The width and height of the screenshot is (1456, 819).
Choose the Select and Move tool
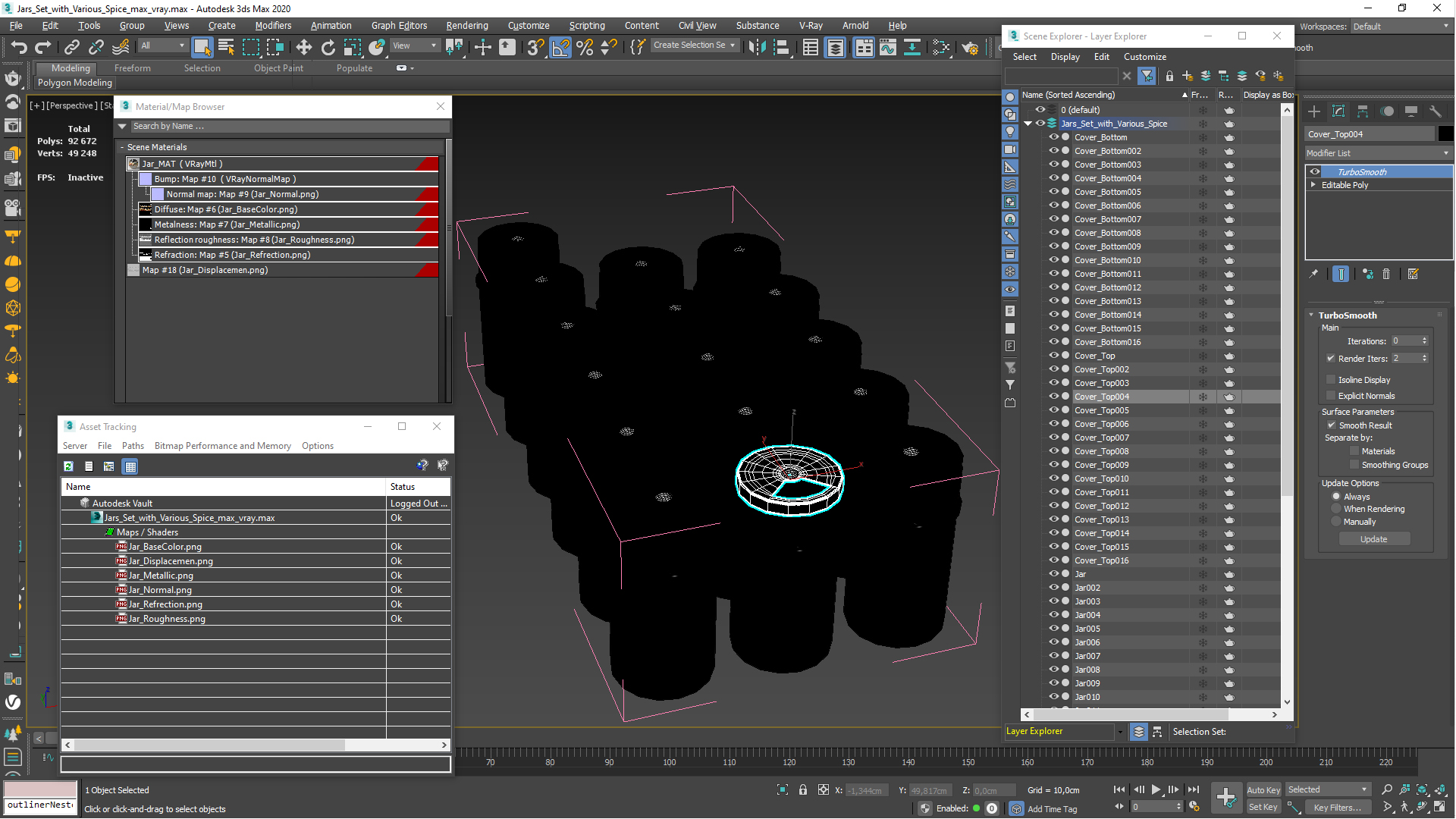303,47
